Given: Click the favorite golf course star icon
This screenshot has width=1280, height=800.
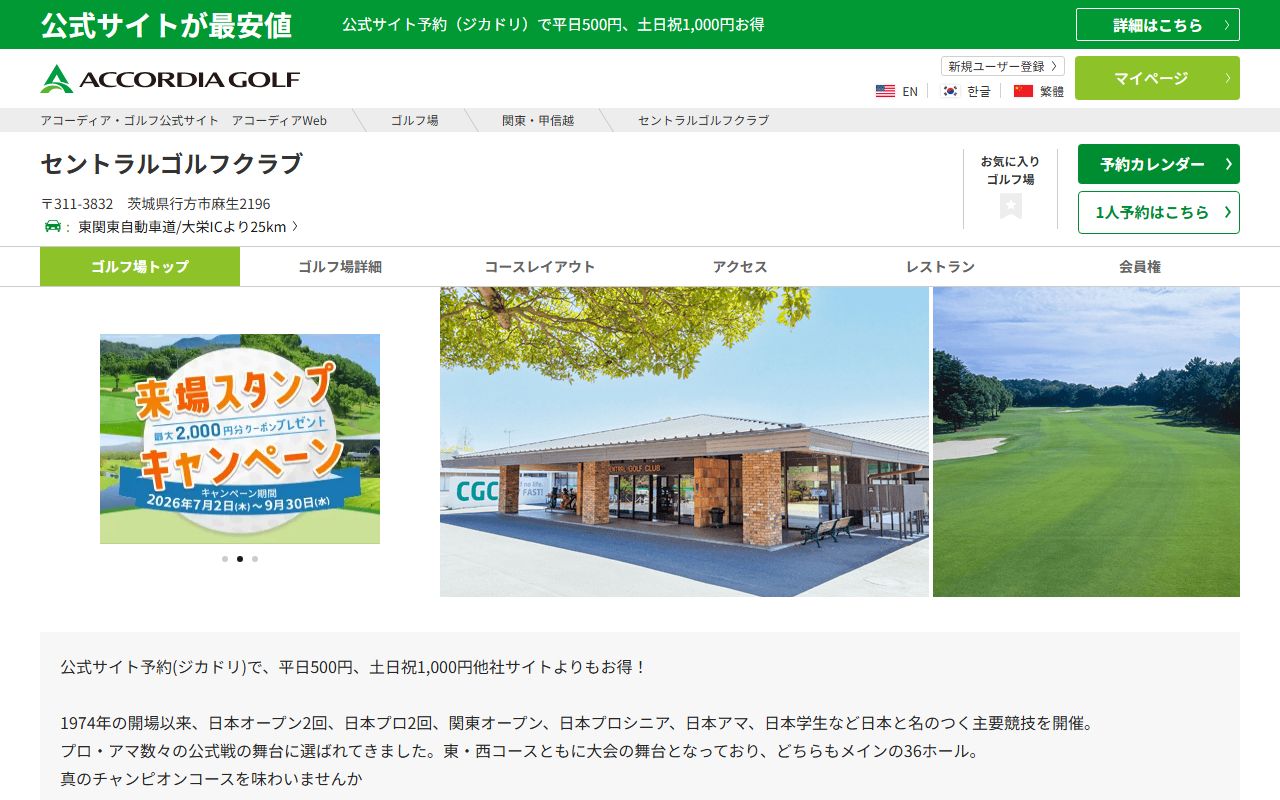Looking at the screenshot, I should [1011, 206].
